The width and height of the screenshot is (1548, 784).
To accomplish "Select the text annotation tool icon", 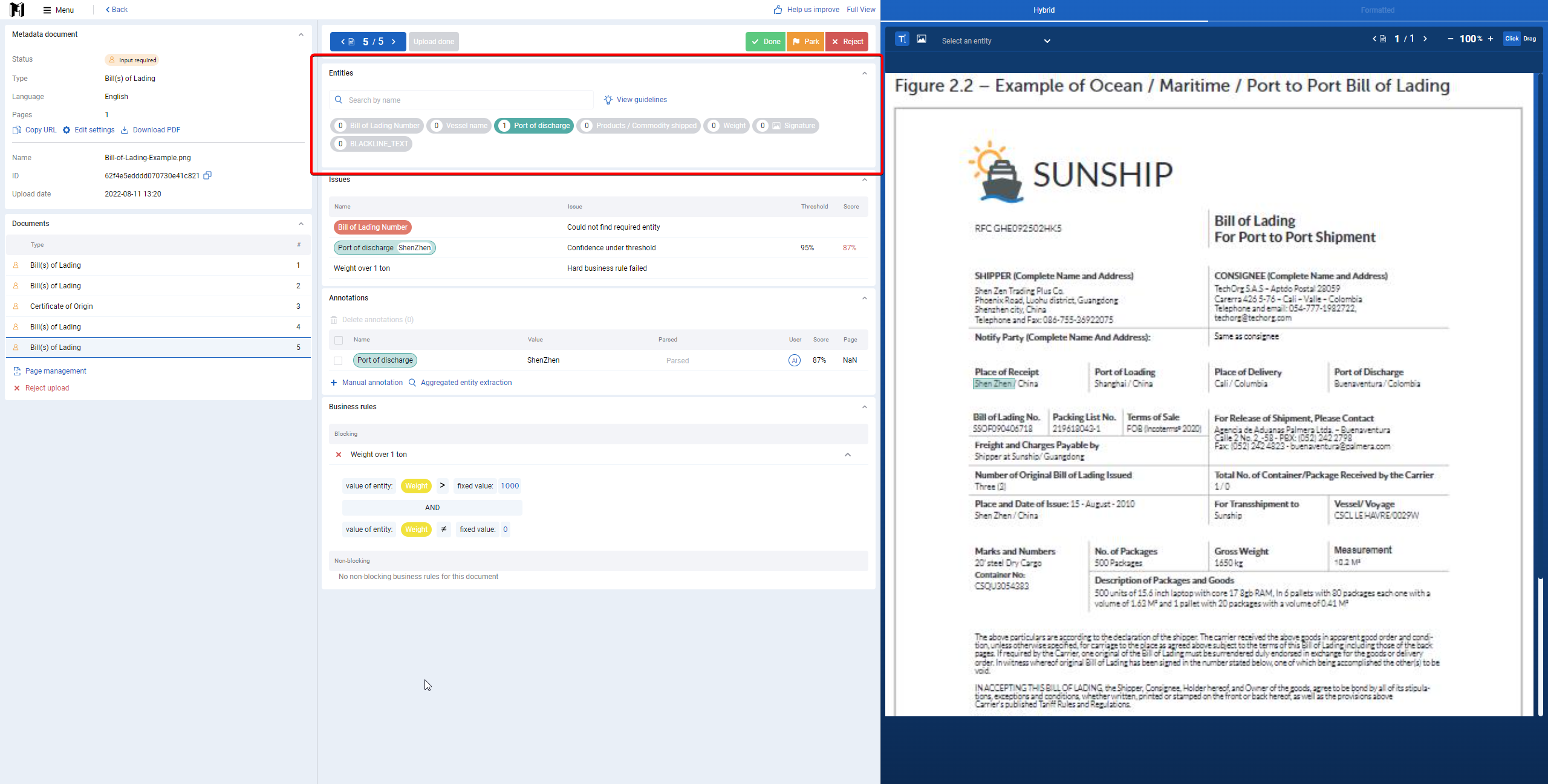I will (902, 39).
